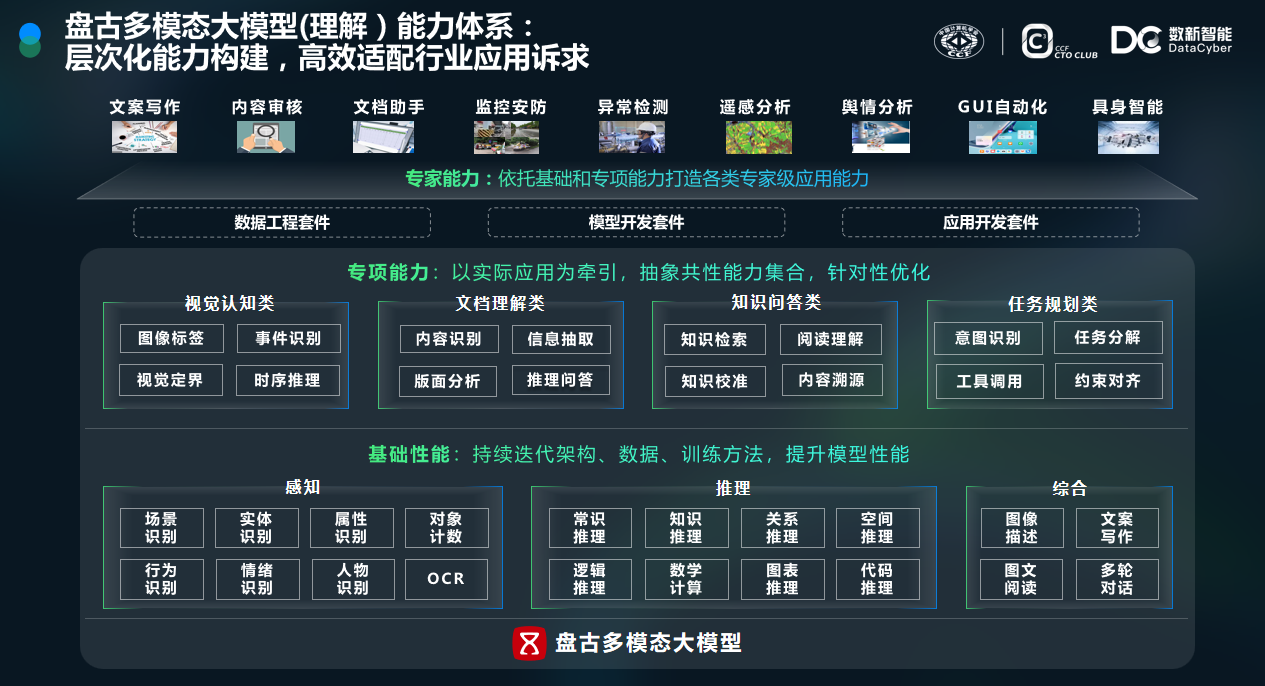Image resolution: width=1265 pixels, height=686 pixels.
Task: Click the GUI自动化 thumbnail image
Action: coord(1003,137)
